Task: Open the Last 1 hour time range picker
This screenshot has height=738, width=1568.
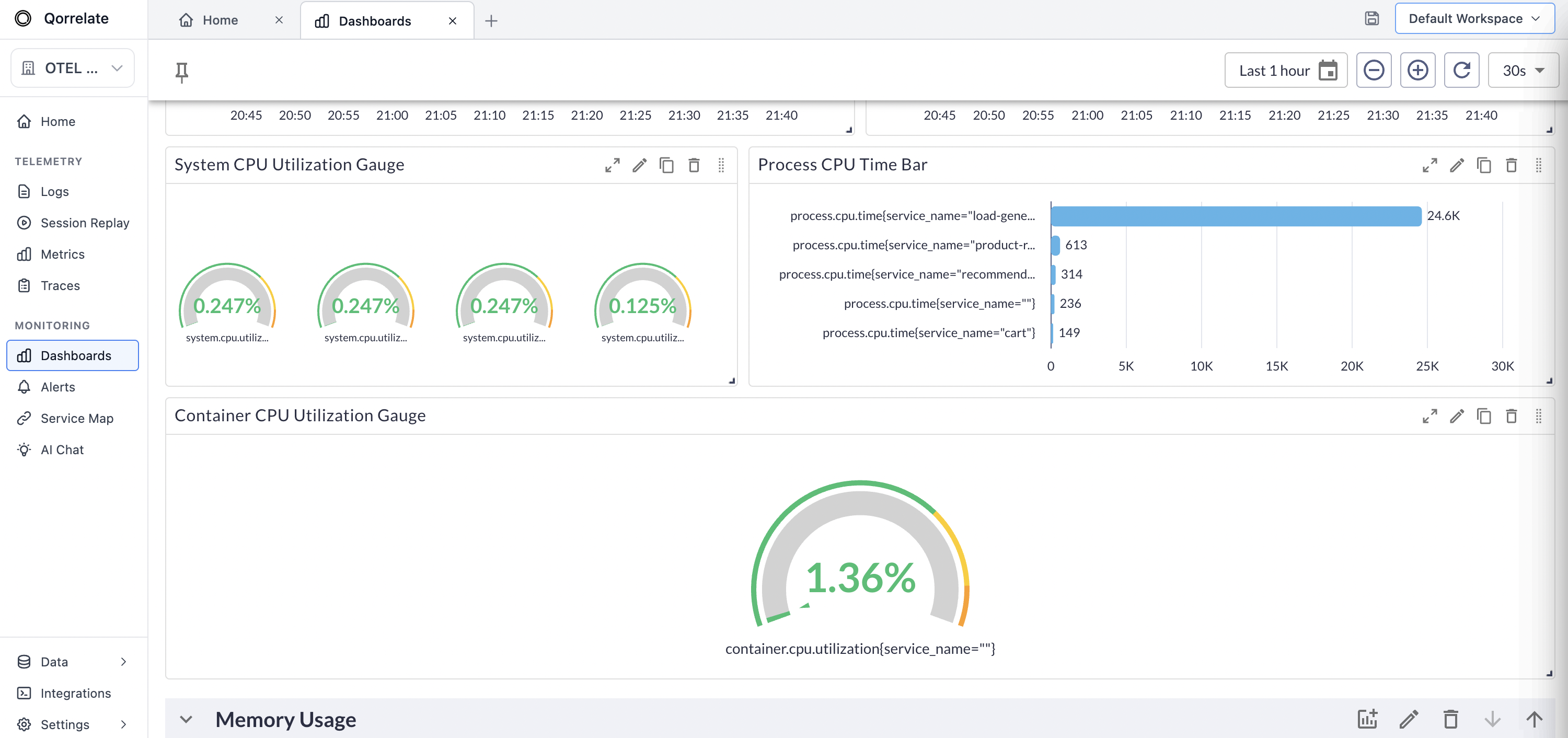Action: click(1286, 70)
